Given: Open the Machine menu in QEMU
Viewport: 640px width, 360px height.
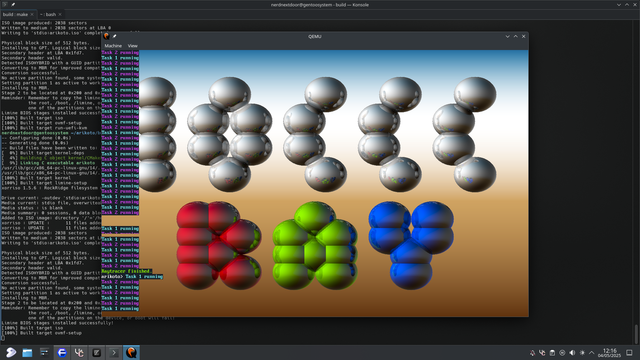Looking at the screenshot, I should click(113, 46).
